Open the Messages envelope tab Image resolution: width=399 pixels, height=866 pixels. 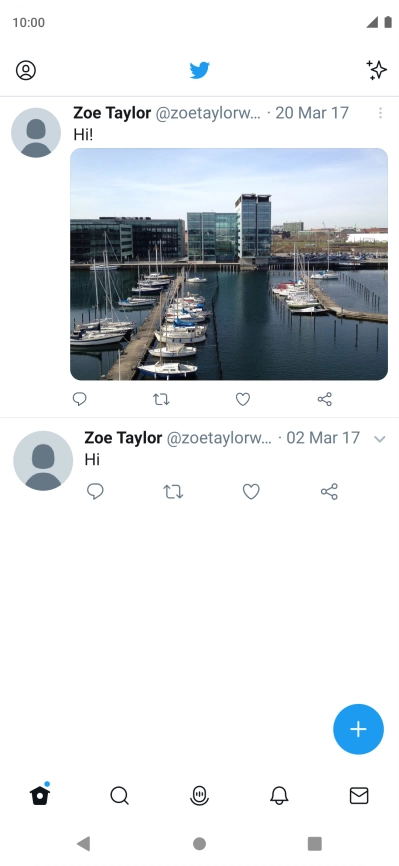(x=359, y=796)
